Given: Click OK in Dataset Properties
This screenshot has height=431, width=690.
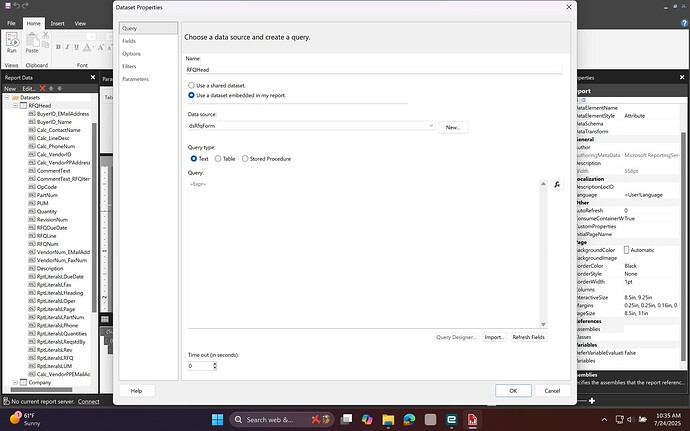Looking at the screenshot, I should coord(513,390).
